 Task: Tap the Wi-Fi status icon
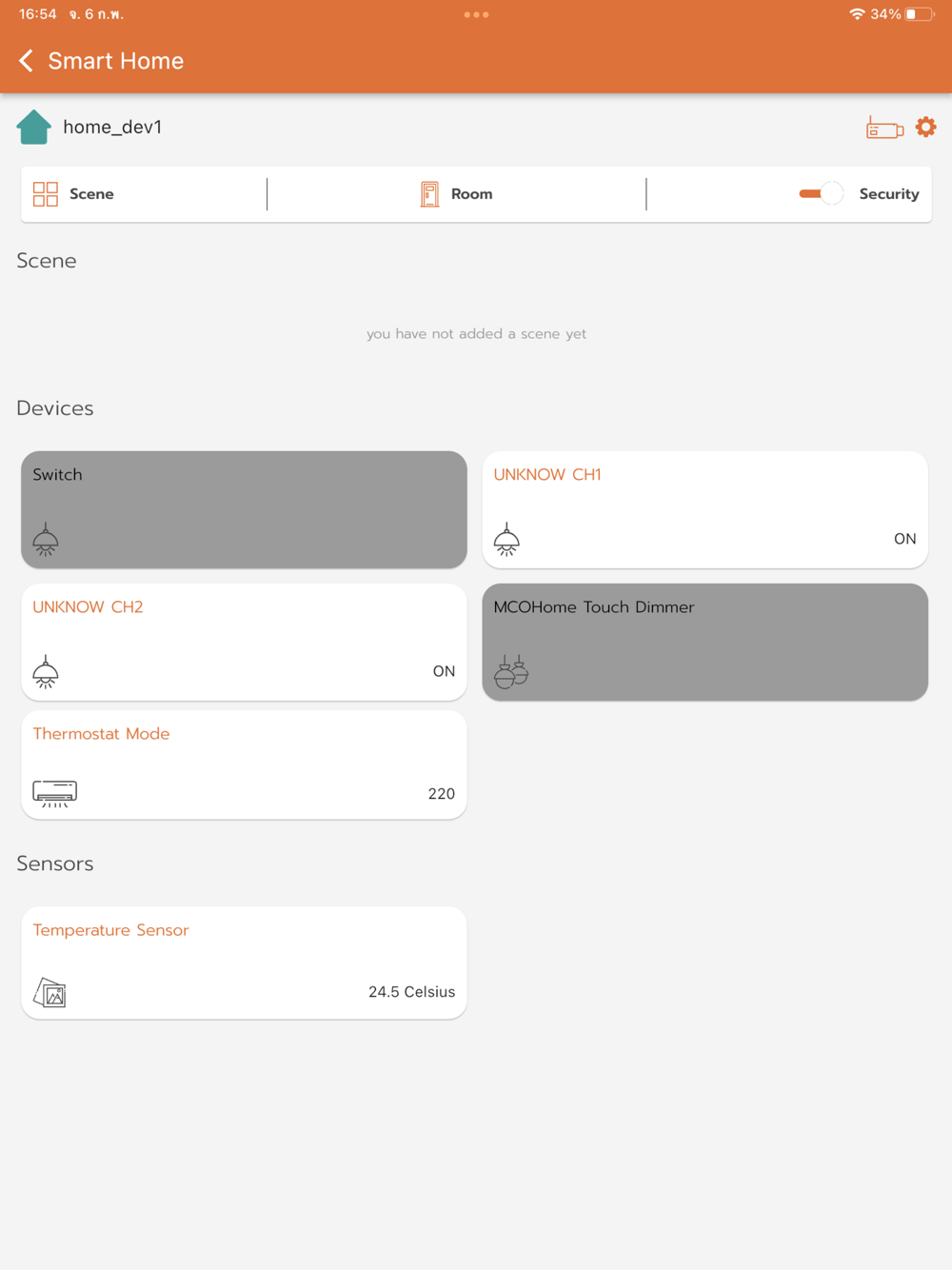point(857,14)
